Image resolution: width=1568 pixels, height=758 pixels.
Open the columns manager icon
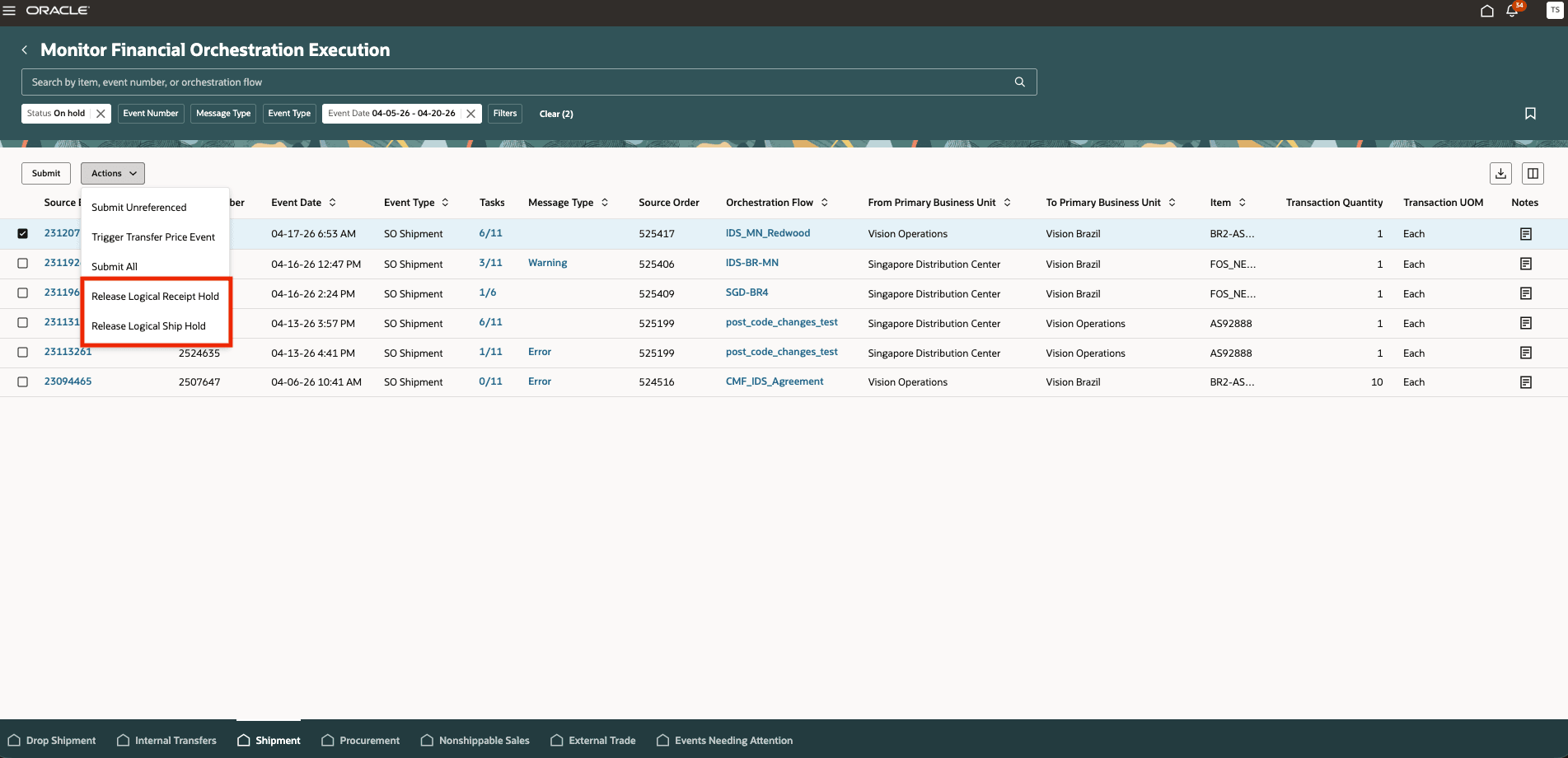[1533, 173]
